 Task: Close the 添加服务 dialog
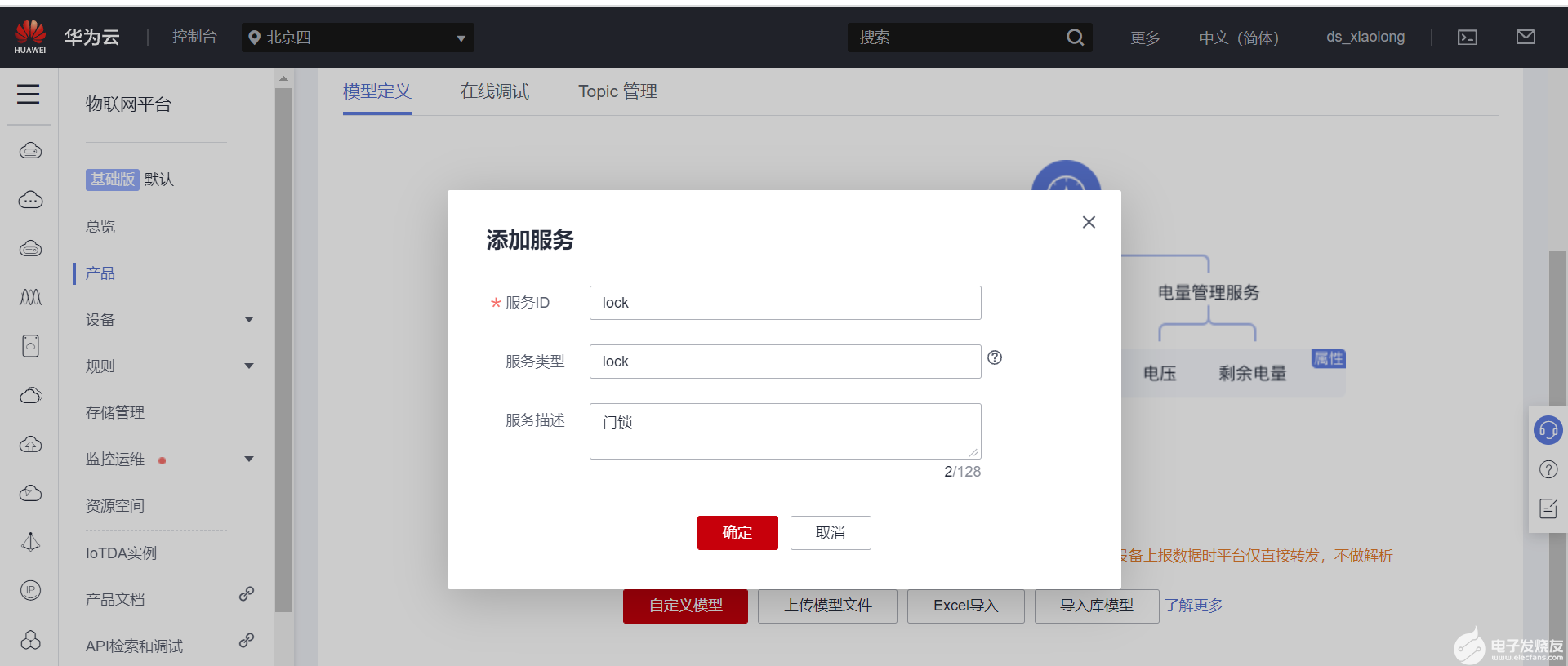pos(1089,222)
